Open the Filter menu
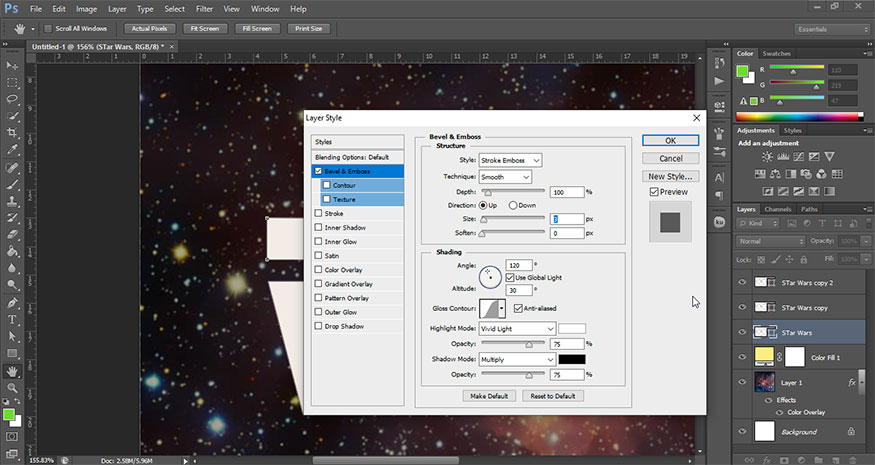This screenshot has width=875, height=465. tap(204, 9)
